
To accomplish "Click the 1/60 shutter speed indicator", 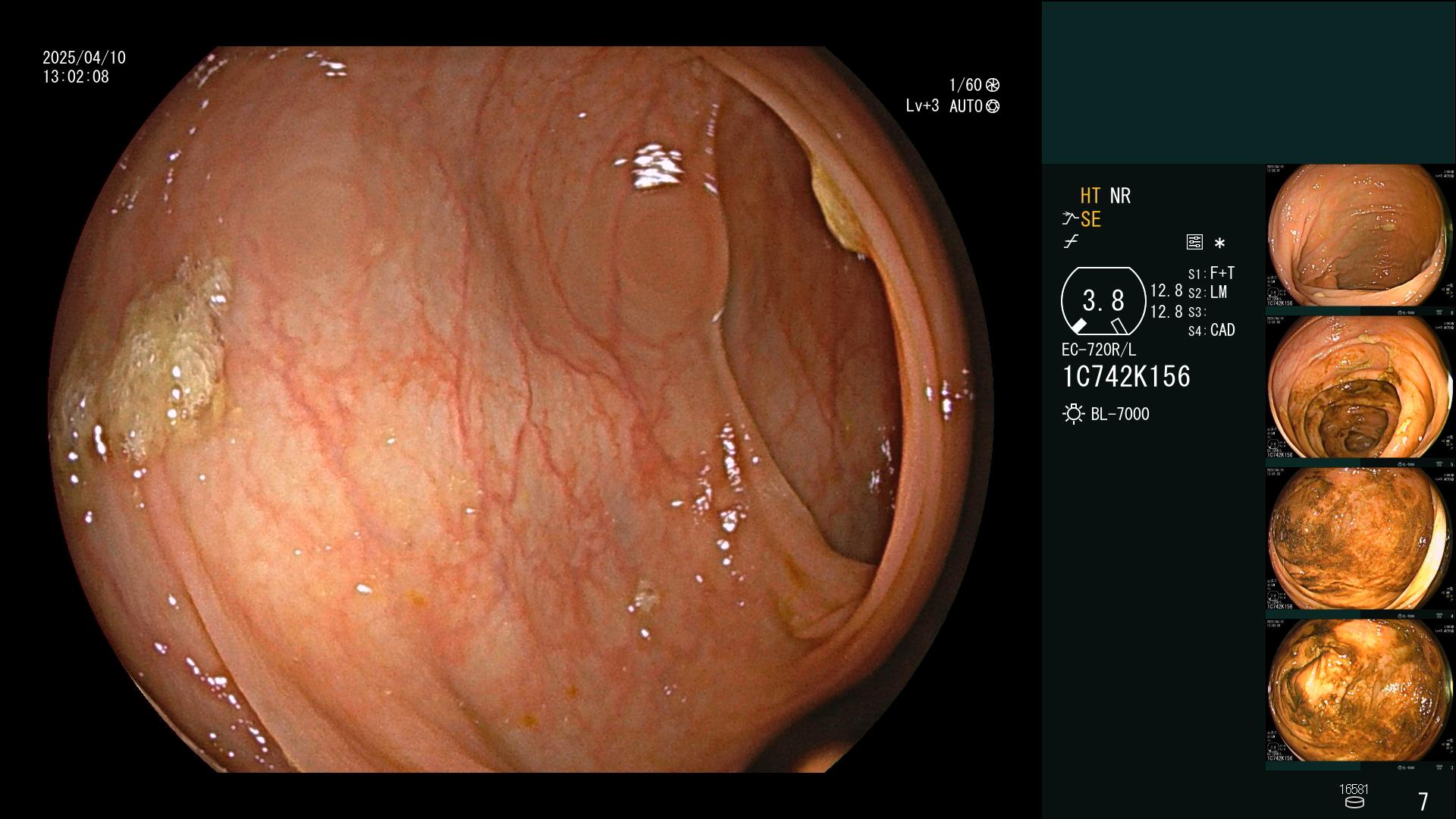I will pos(965,85).
